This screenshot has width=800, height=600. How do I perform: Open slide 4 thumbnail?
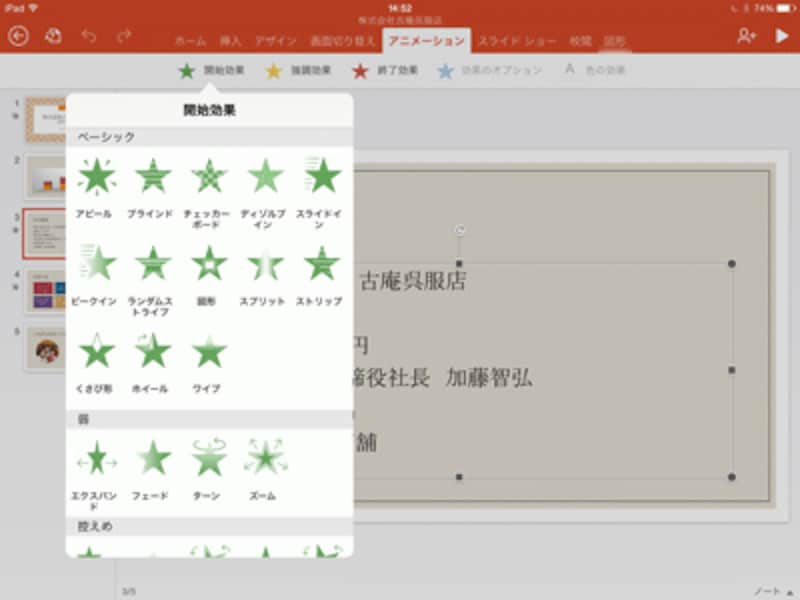(46, 291)
